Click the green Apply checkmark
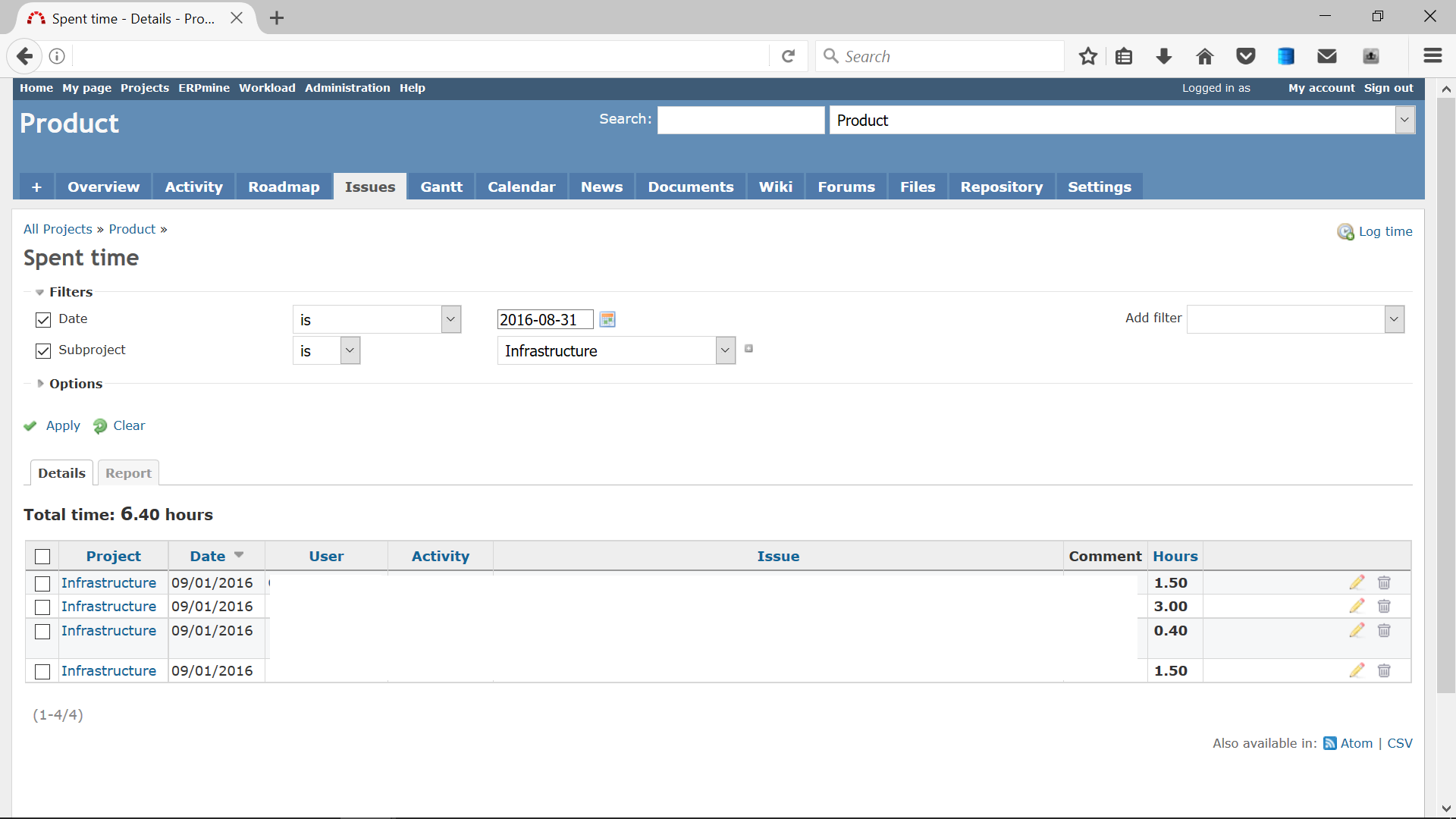 point(30,426)
